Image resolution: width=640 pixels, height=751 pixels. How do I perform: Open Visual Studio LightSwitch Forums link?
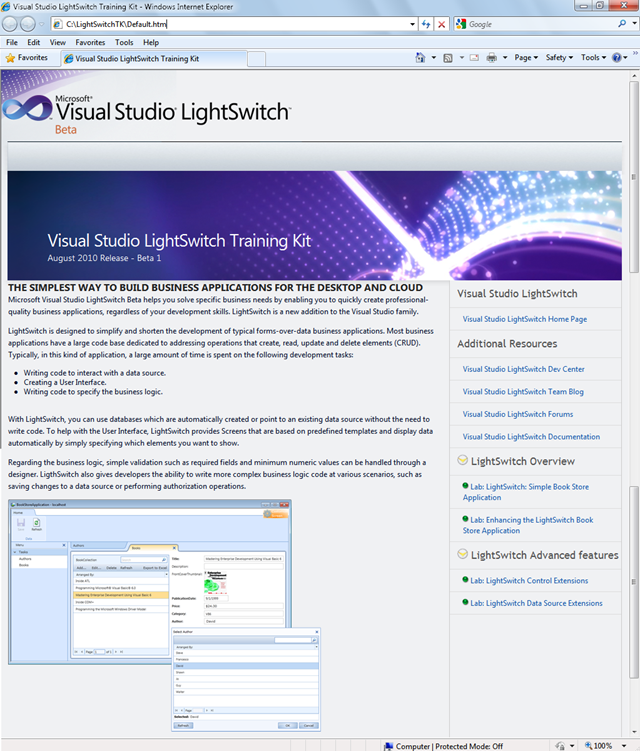point(517,414)
